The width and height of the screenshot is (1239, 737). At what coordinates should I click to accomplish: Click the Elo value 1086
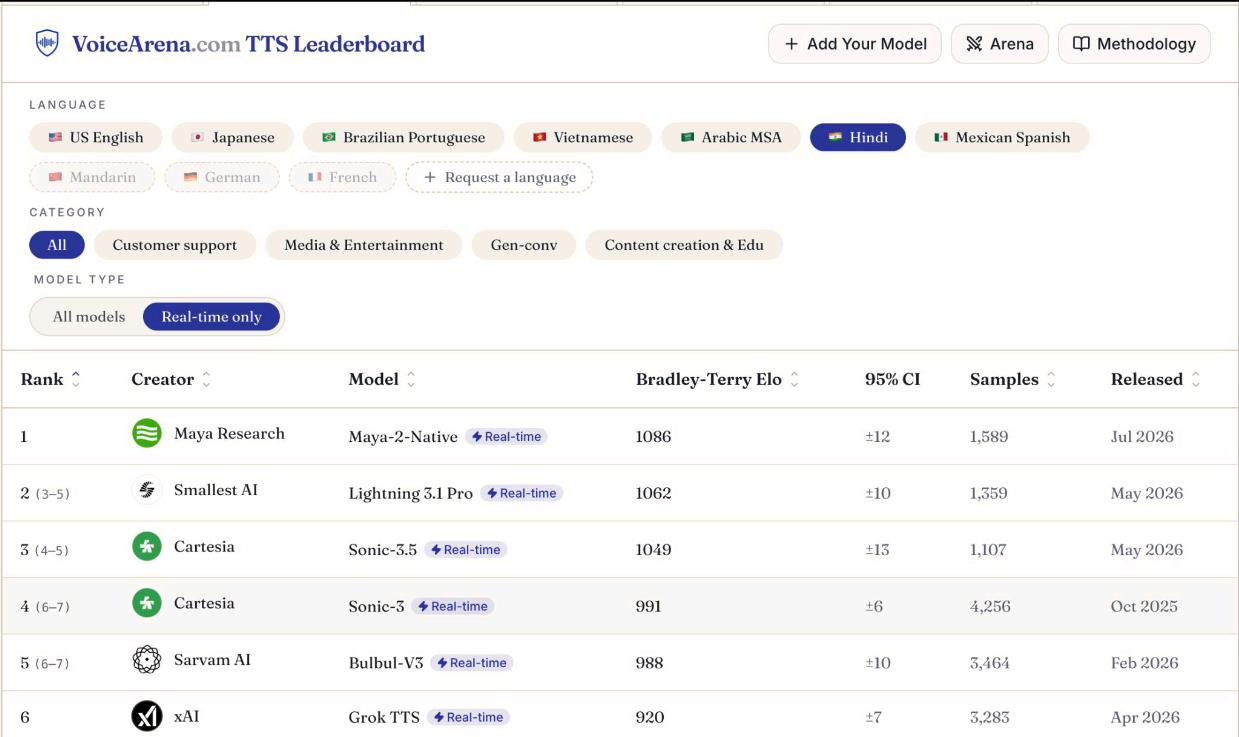tap(654, 437)
